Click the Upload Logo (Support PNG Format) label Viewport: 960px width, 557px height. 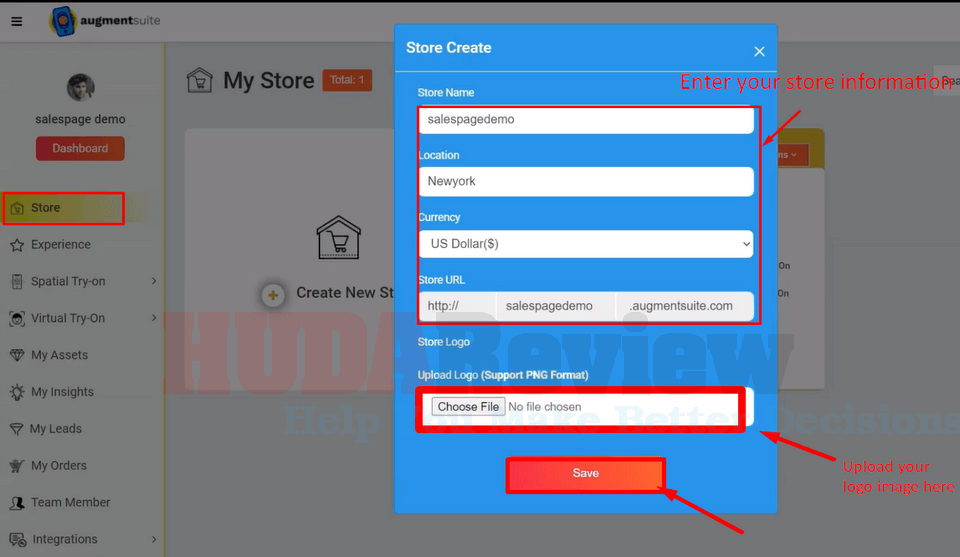(503, 375)
